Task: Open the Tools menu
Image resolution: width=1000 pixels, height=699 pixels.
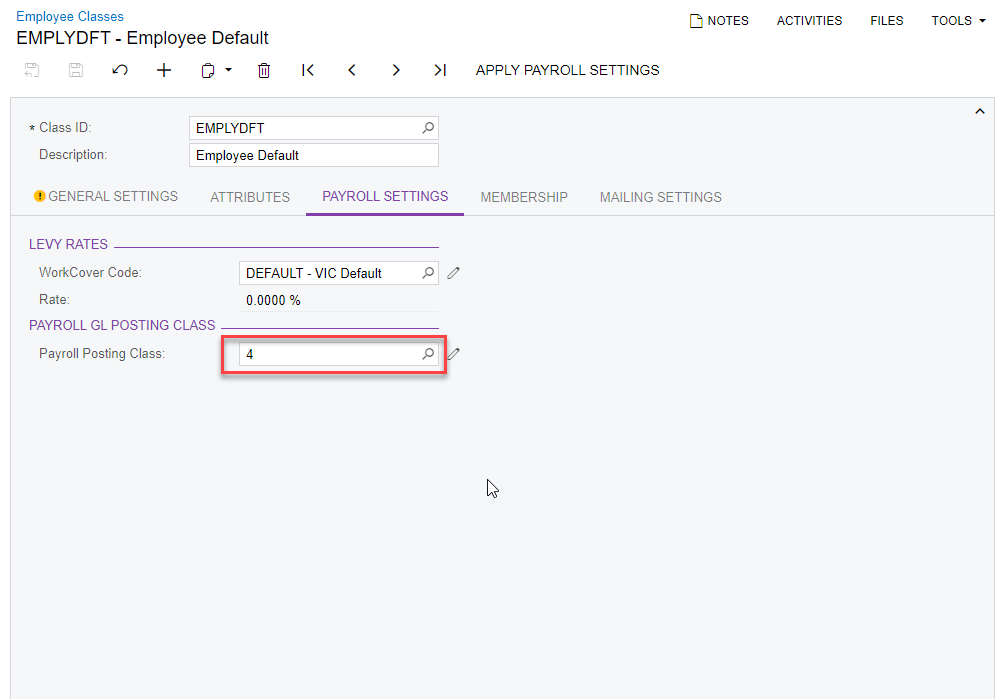Action: click(956, 20)
